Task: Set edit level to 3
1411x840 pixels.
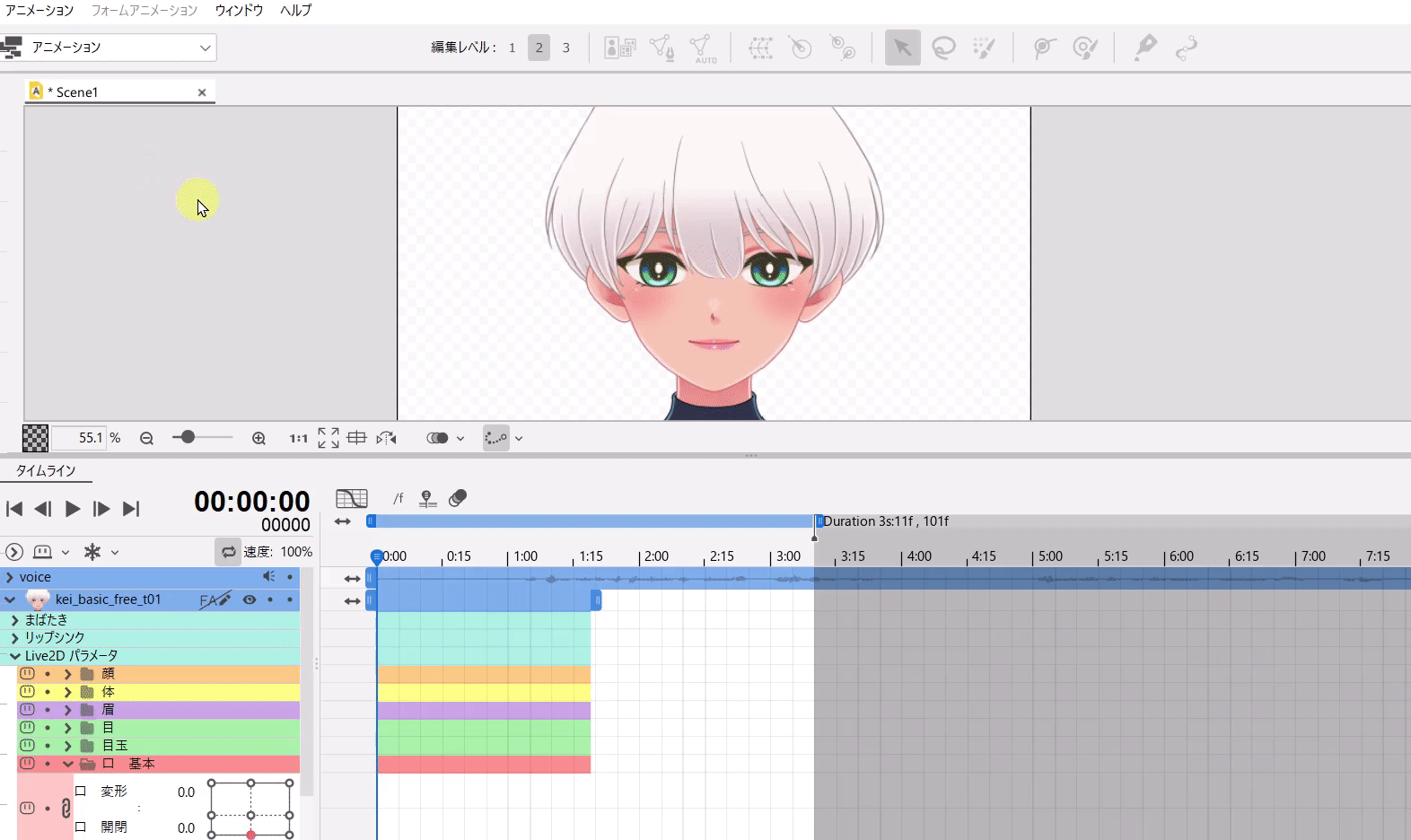Action: coord(565,48)
